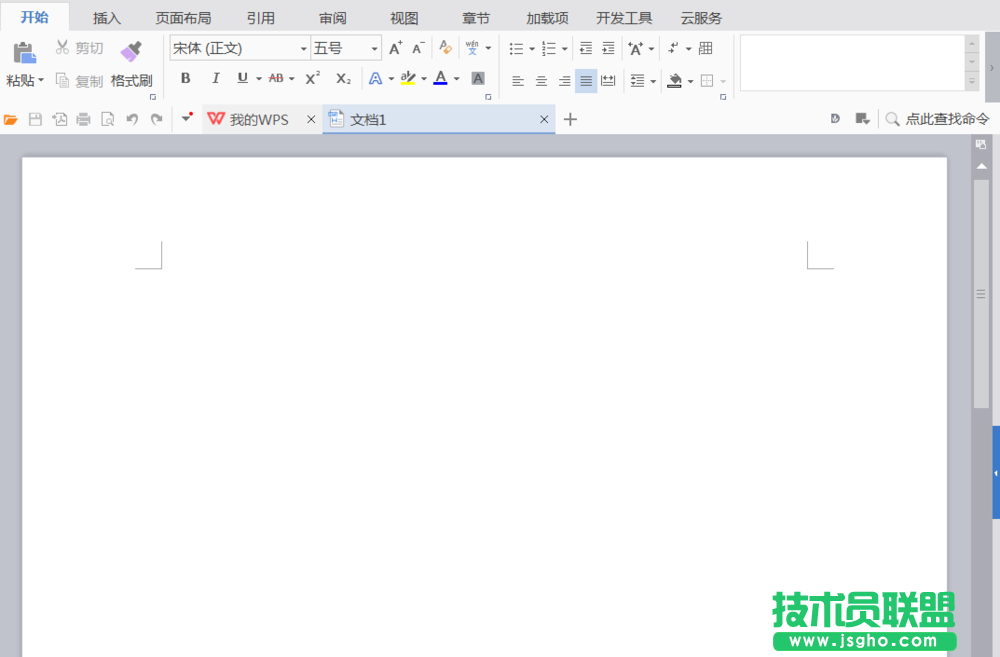Toggle italic formatting
Viewport: 1000px width, 657px height.
(214, 79)
